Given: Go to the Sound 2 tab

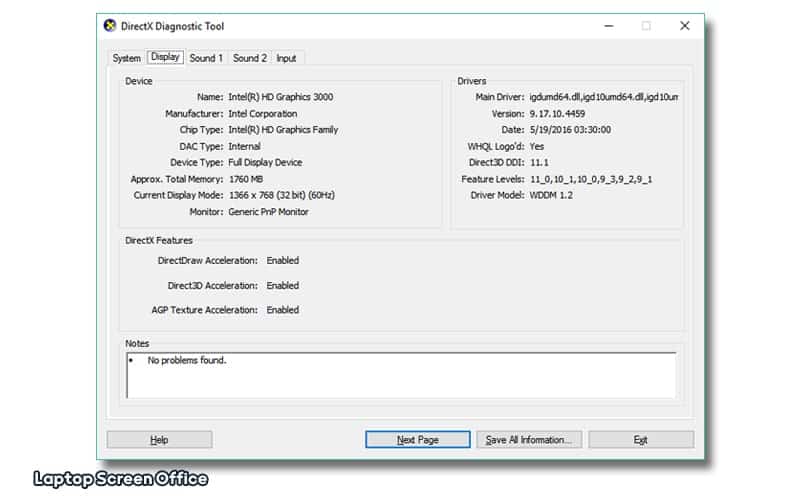Looking at the screenshot, I should [250, 58].
